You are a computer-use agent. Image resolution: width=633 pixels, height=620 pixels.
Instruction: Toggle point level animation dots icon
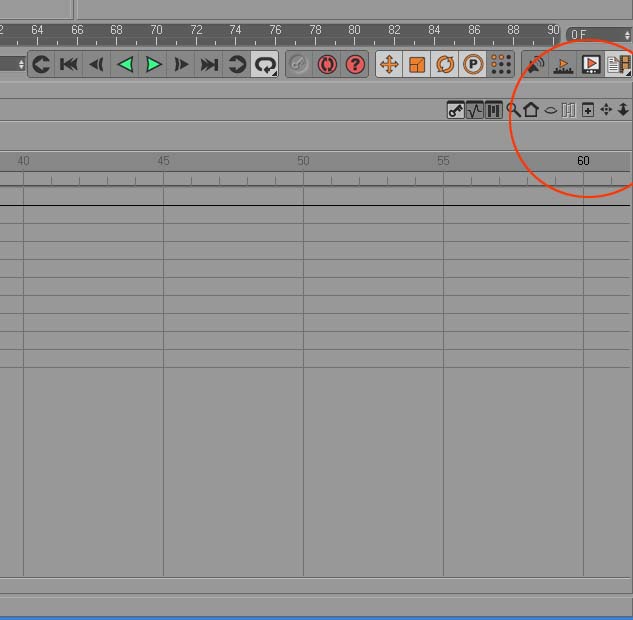point(501,64)
